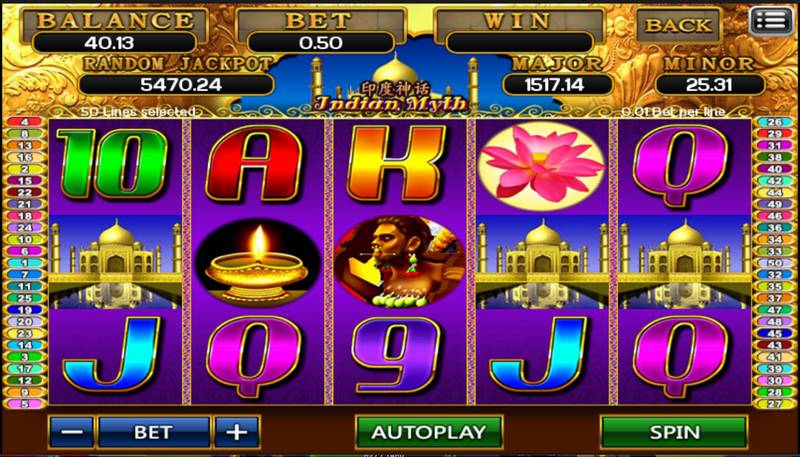Screen dimensions: 800x457
Task: Increase bet with the plus button
Action: pyautogui.click(x=237, y=432)
